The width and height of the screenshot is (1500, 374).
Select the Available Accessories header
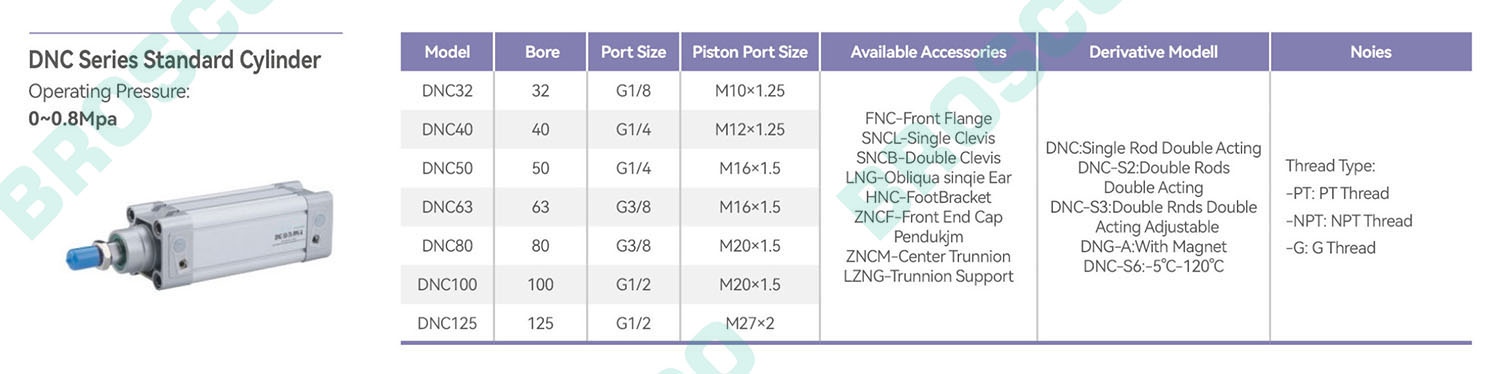pyautogui.click(x=928, y=52)
